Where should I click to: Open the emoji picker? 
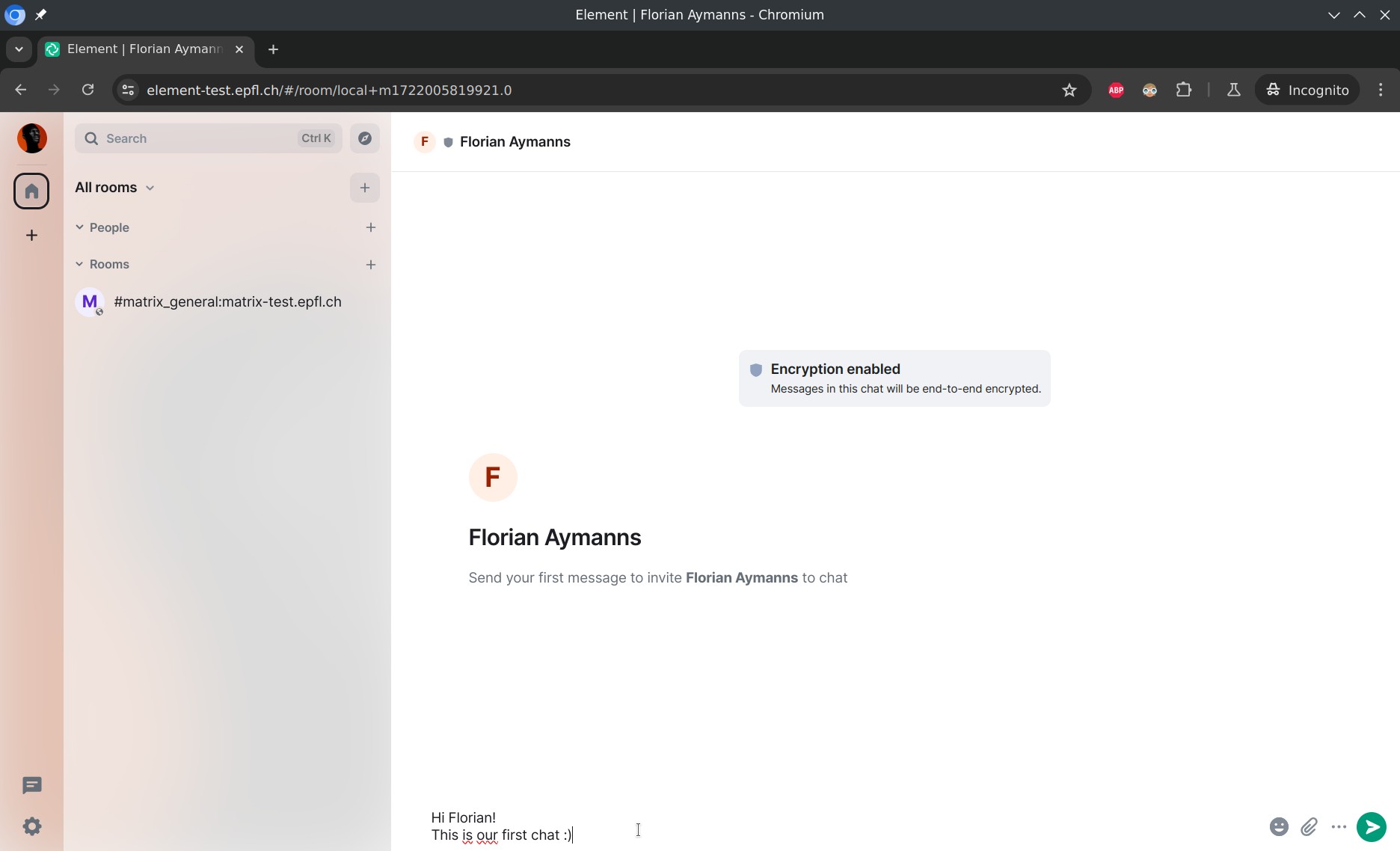click(1279, 826)
